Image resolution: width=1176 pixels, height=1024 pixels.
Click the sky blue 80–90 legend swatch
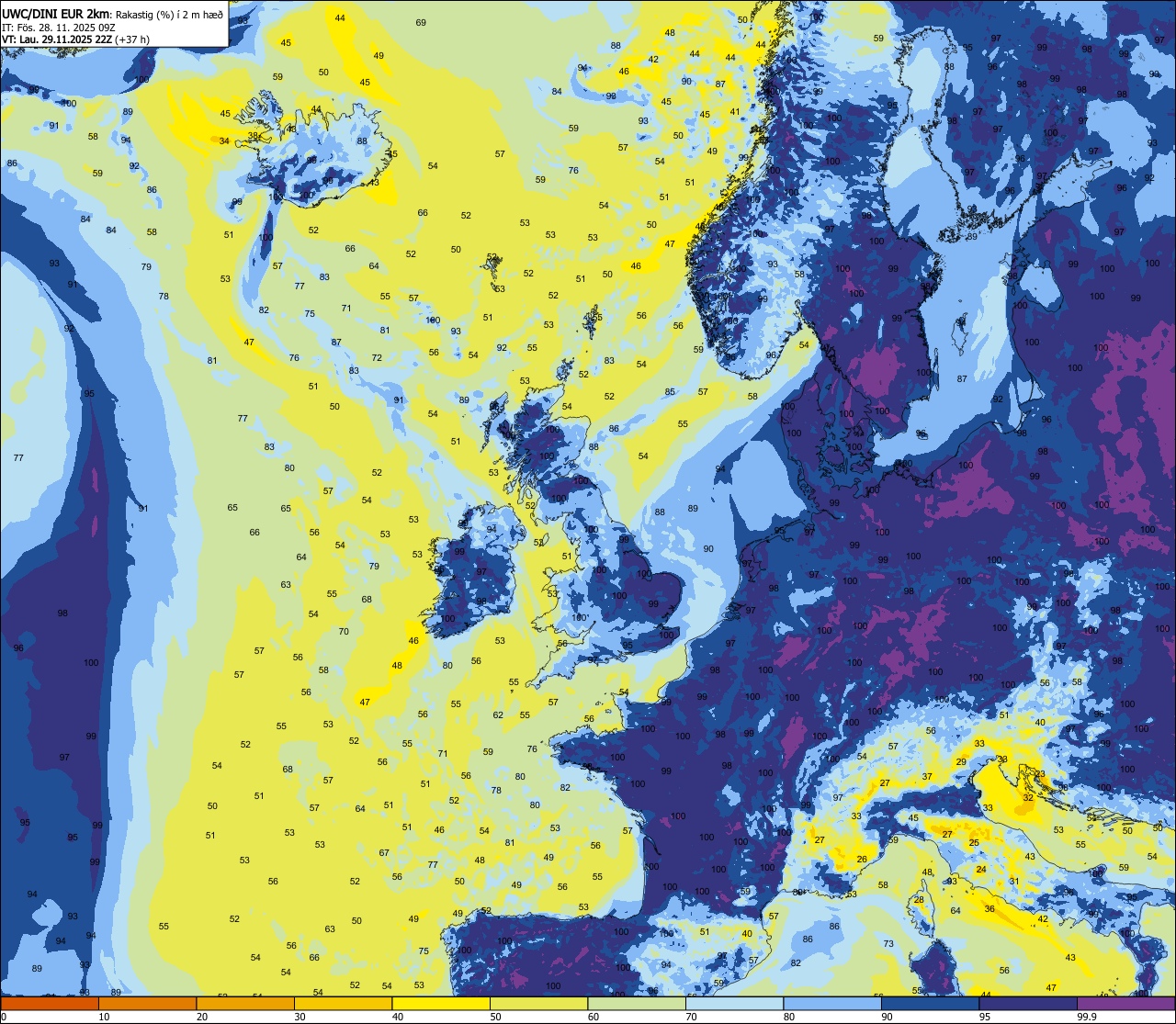tap(832, 1003)
